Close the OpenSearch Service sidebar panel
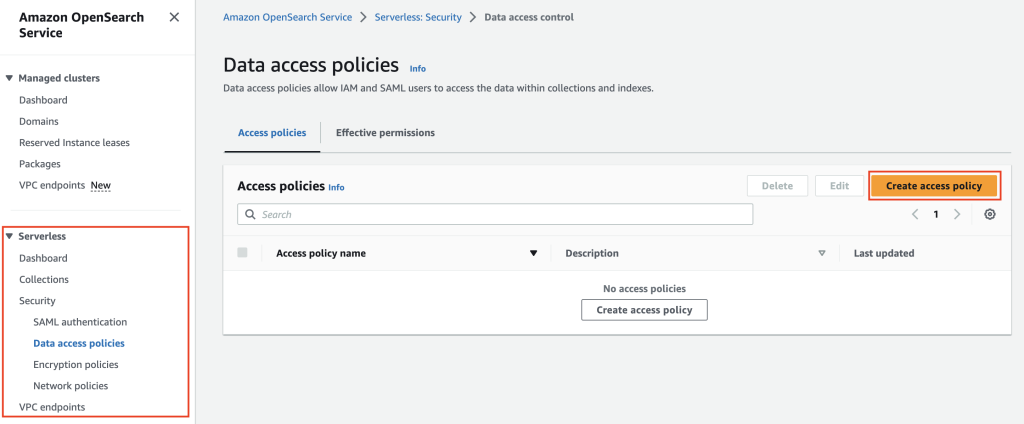1024x424 pixels. [174, 18]
